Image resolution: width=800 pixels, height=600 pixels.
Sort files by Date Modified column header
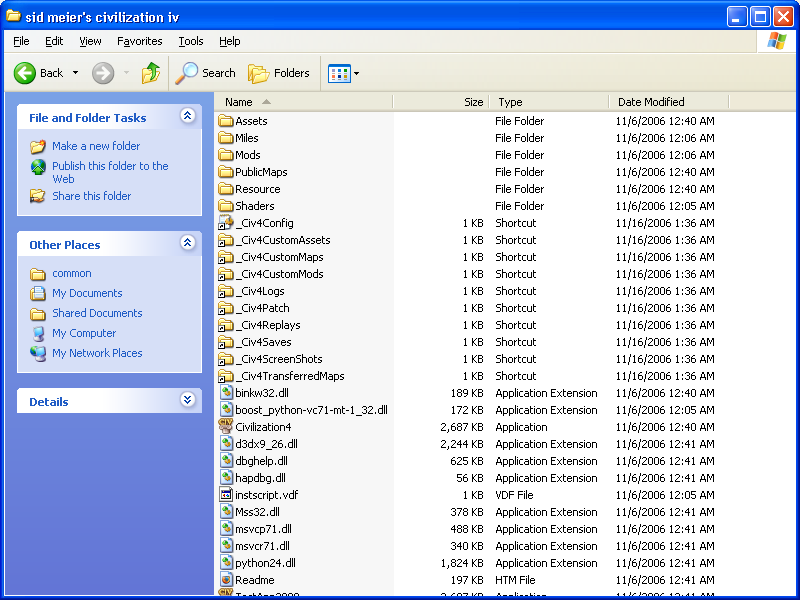pos(651,102)
